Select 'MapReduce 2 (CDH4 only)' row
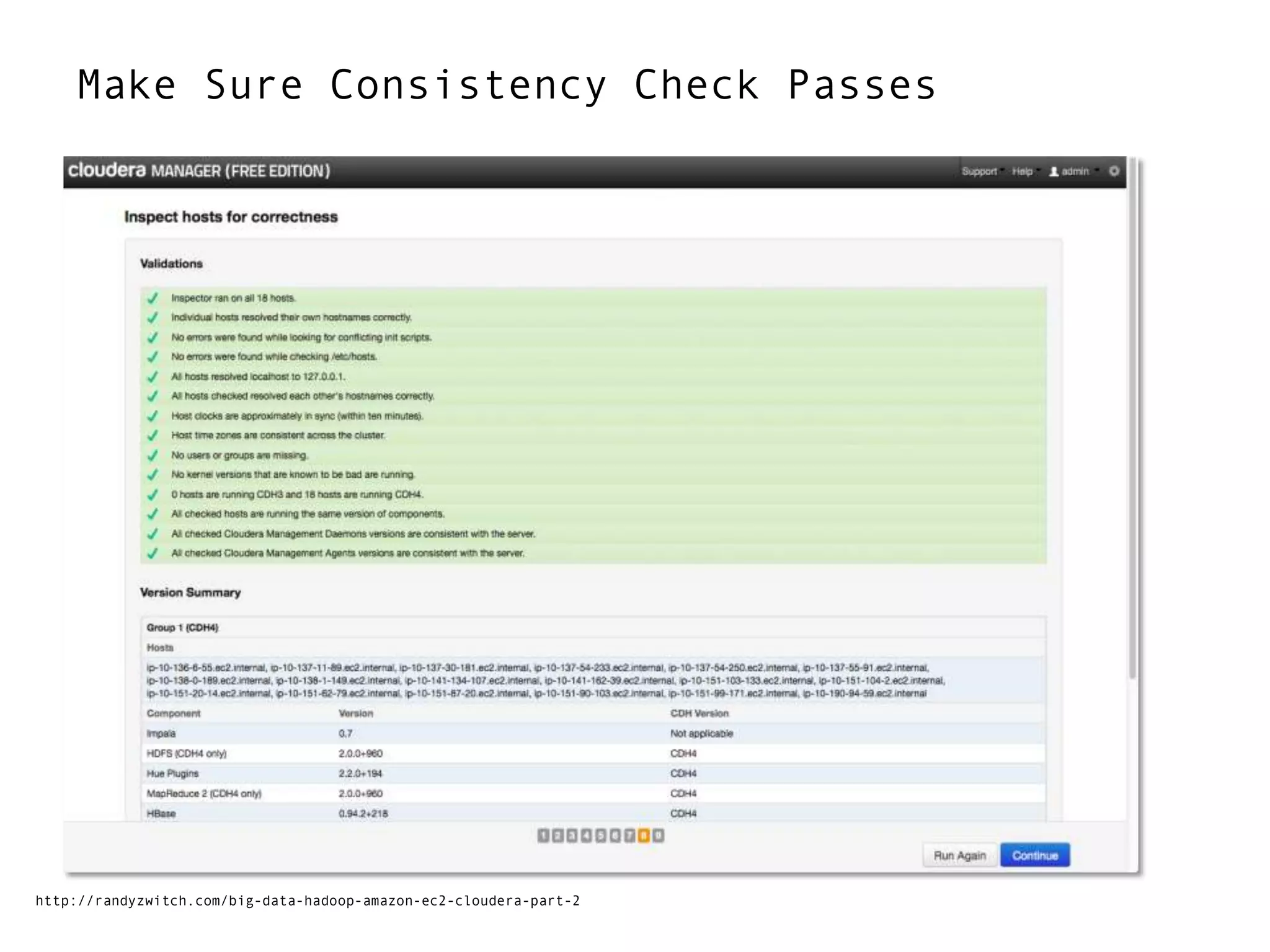1270x952 pixels. coord(593,793)
